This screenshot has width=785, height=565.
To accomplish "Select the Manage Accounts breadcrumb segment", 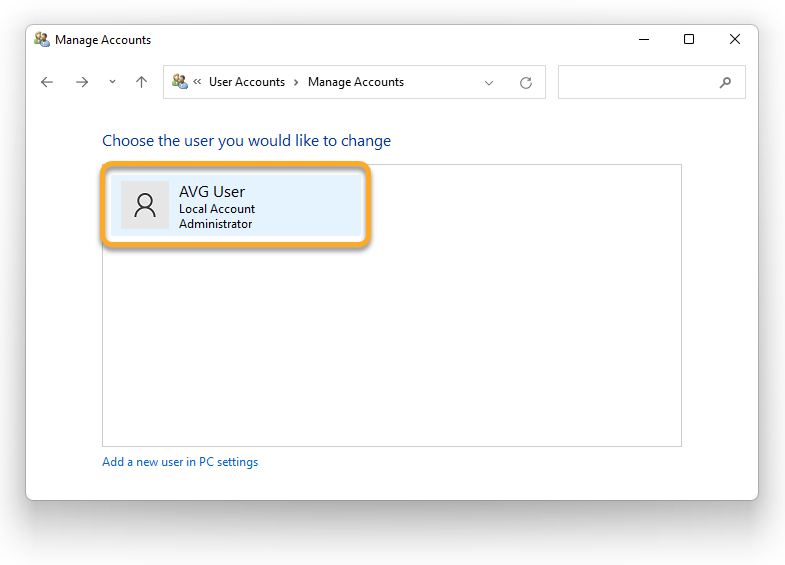I will coord(356,83).
